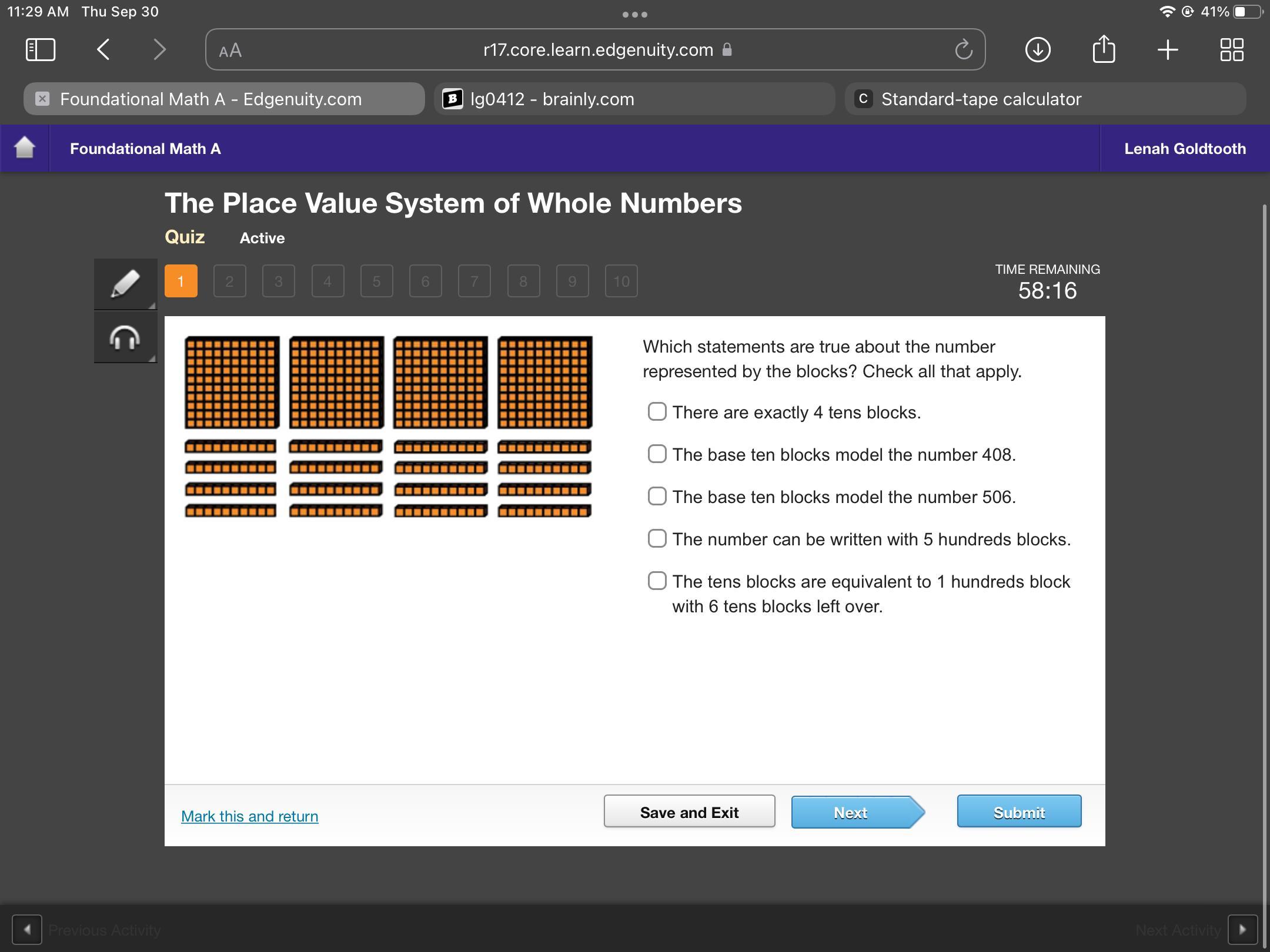Toggle Safari sidebar panel icon
The image size is (1270, 952).
41,49
